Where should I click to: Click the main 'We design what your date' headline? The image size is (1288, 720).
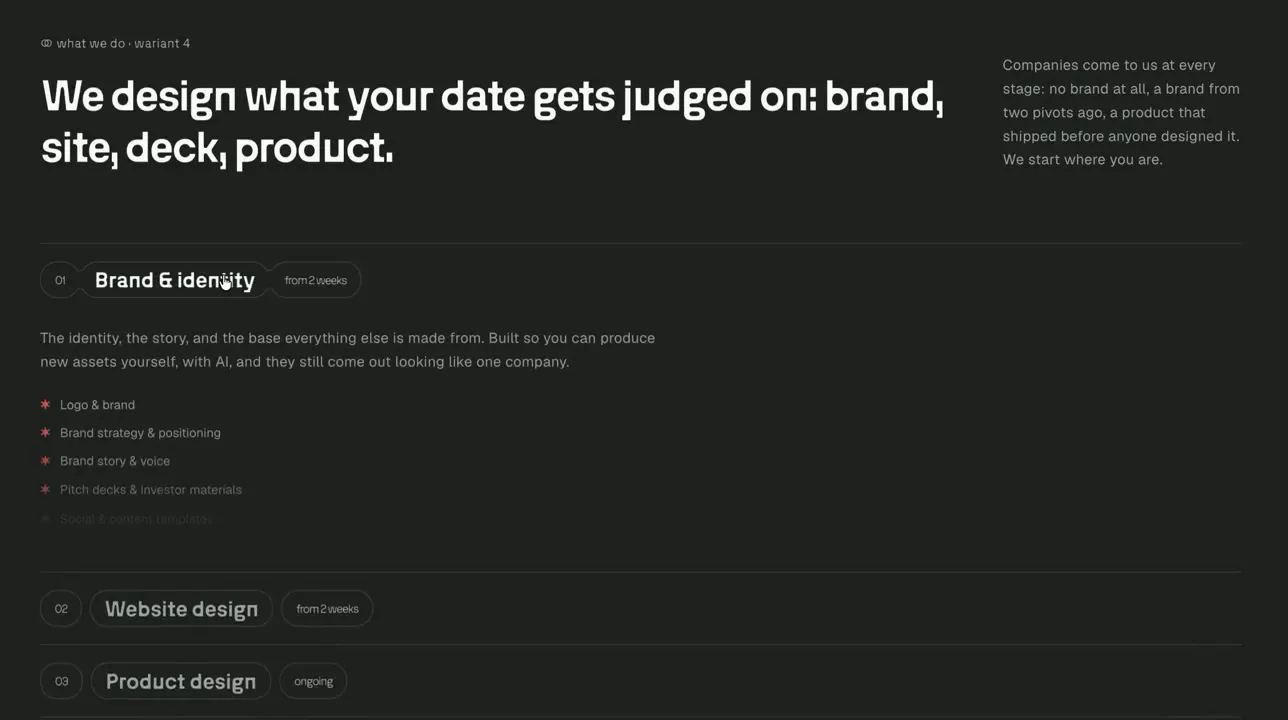(492, 122)
